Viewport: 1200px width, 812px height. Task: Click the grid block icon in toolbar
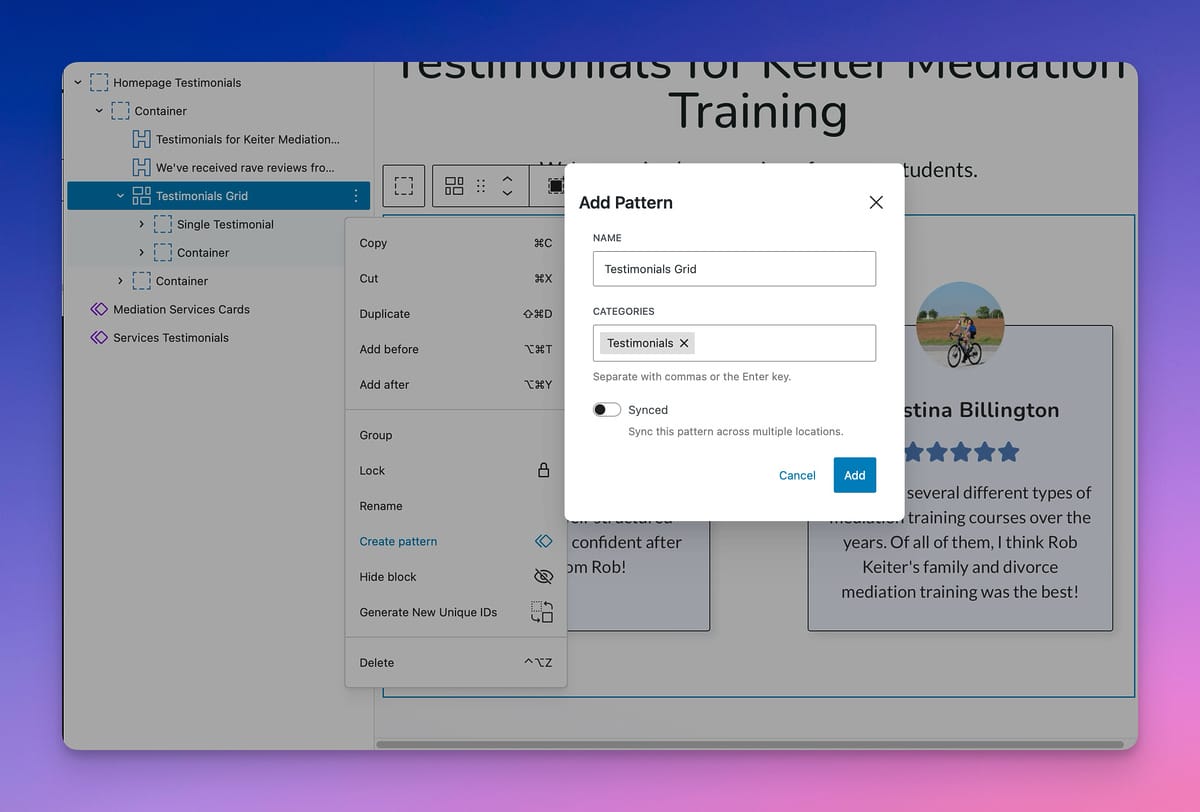pos(454,186)
